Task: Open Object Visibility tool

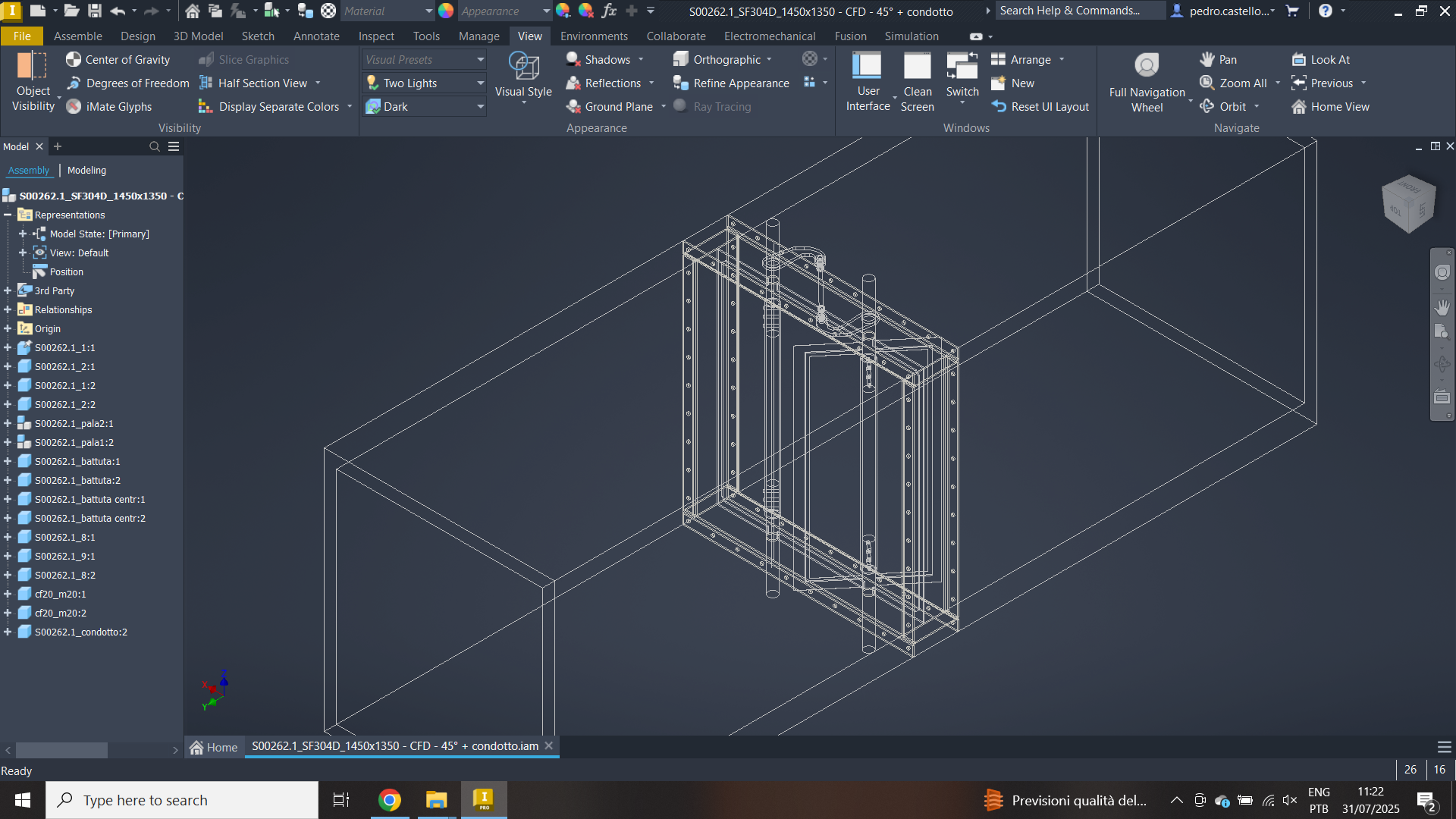Action: point(33,82)
